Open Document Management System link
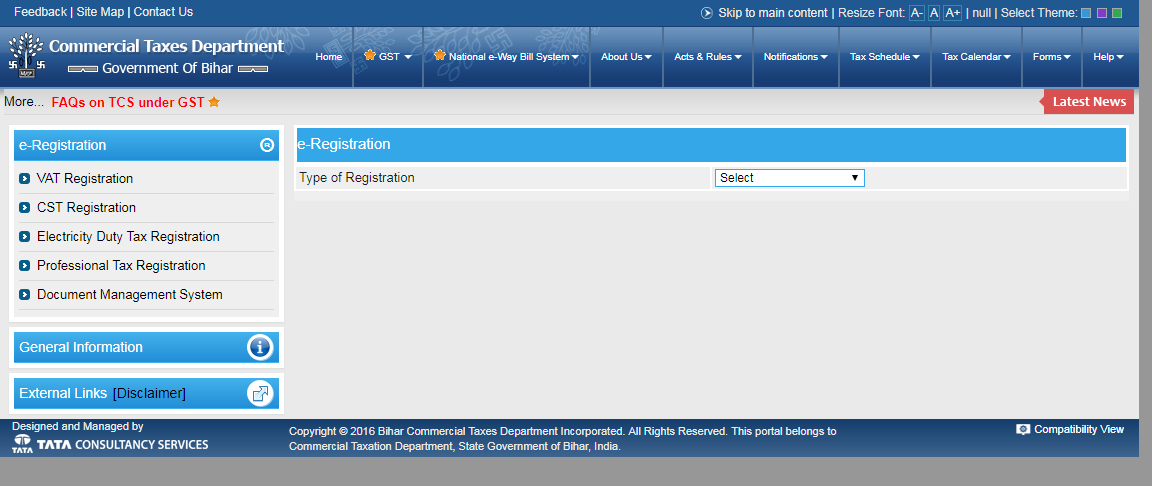The image size is (1152, 486). [130, 294]
